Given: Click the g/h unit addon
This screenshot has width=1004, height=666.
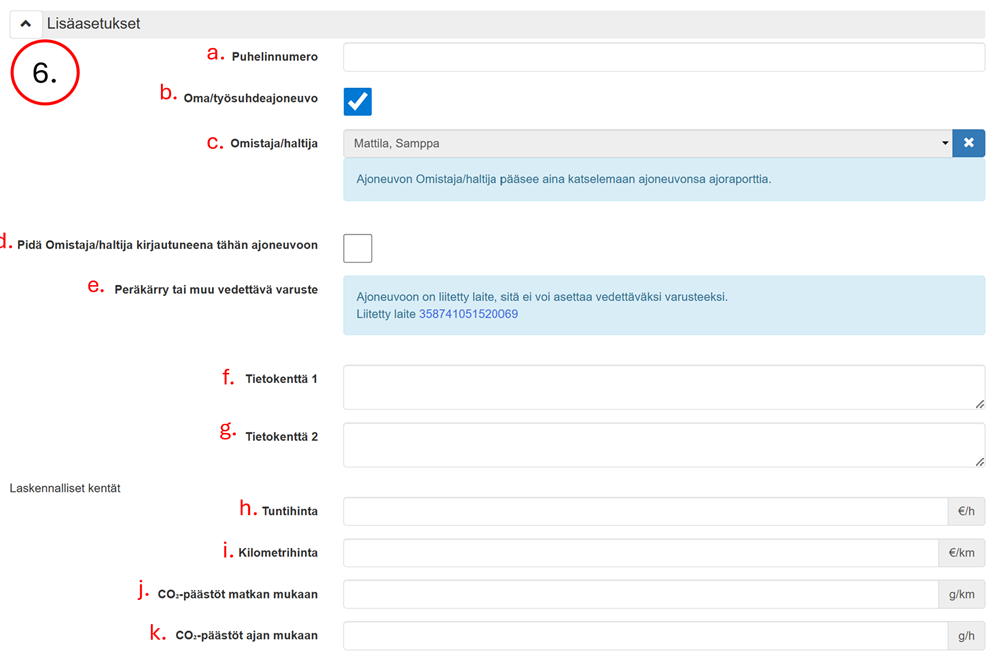Looking at the screenshot, I should [x=966, y=636].
